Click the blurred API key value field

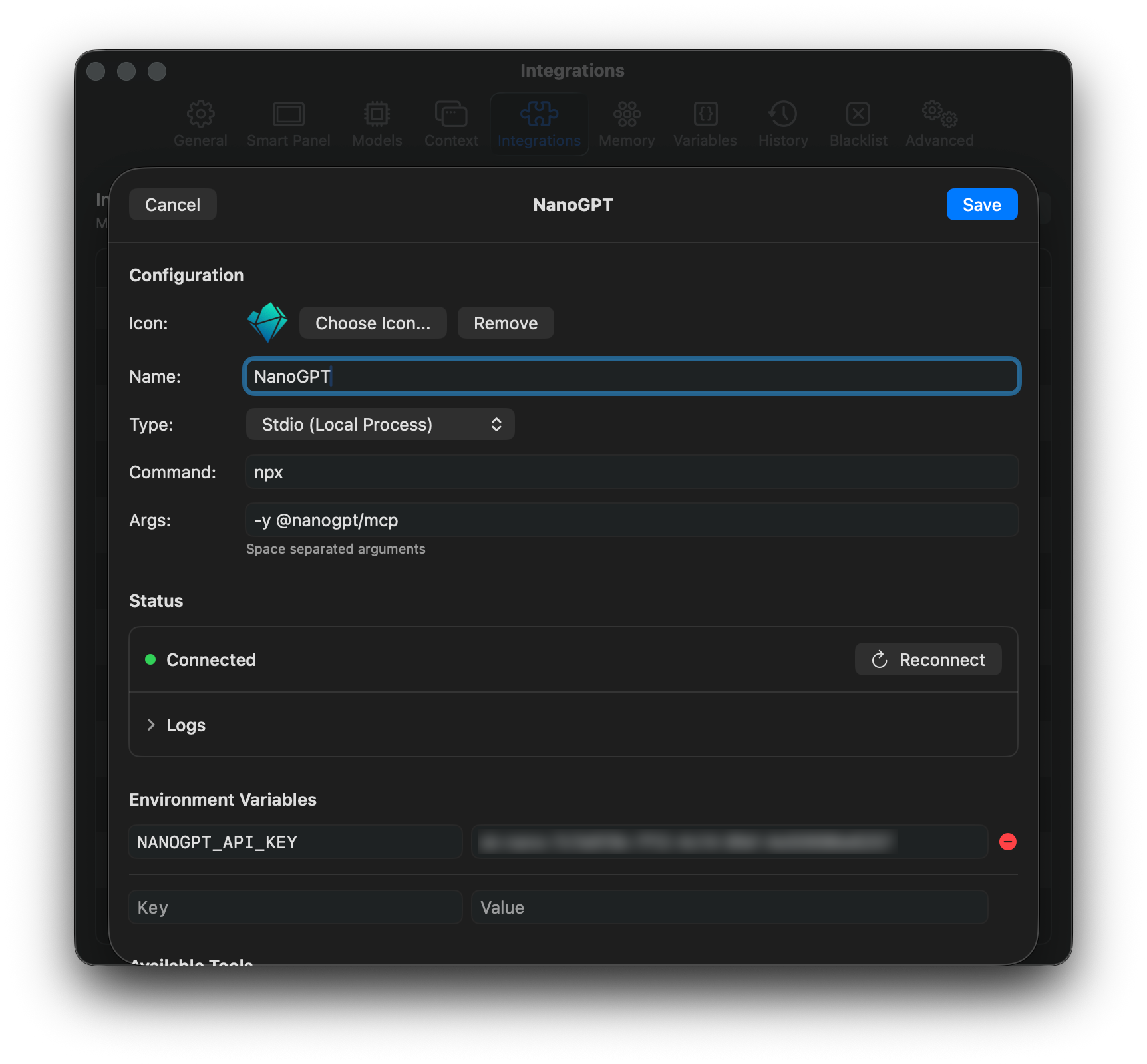730,842
